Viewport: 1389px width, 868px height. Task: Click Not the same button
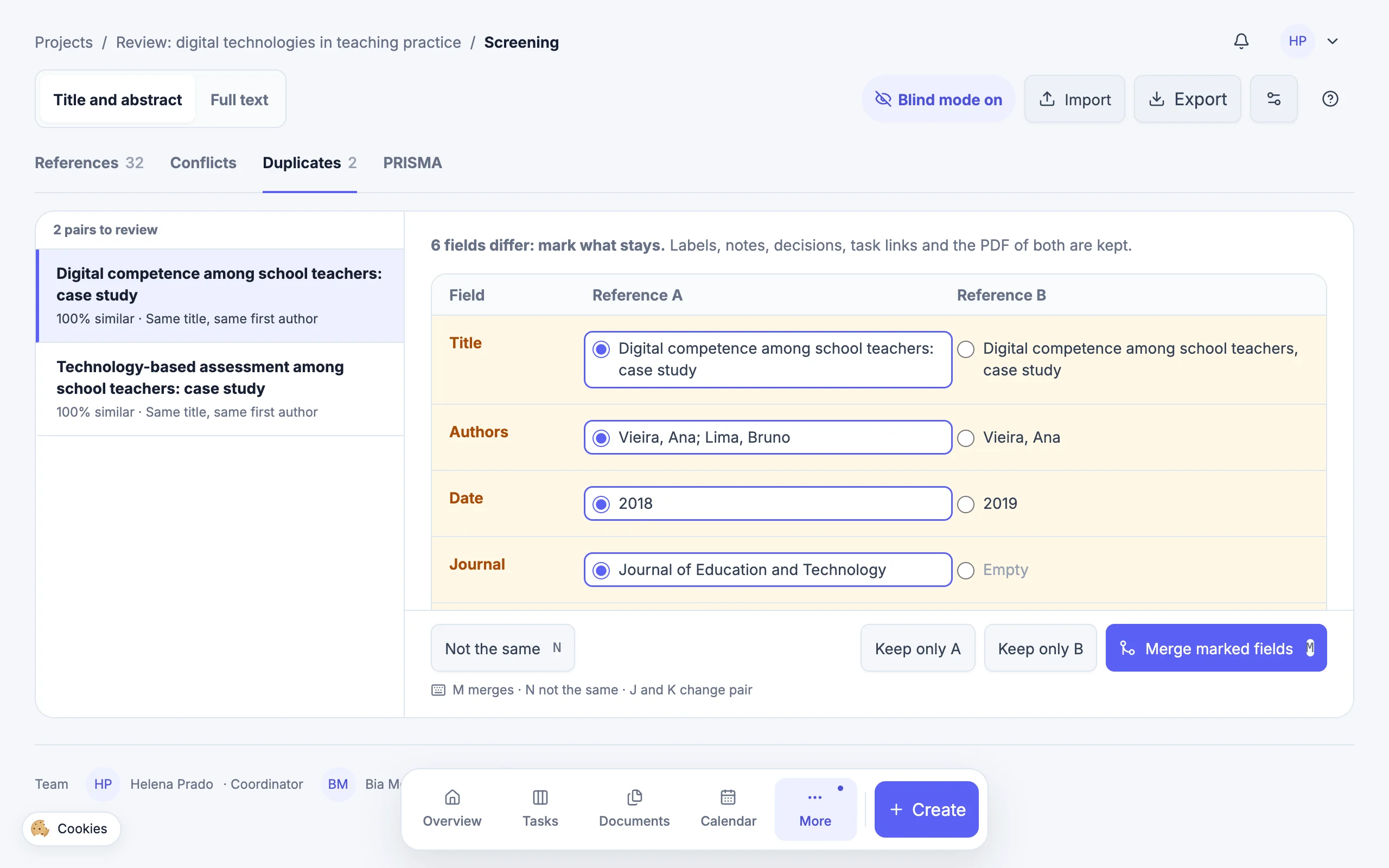point(503,648)
